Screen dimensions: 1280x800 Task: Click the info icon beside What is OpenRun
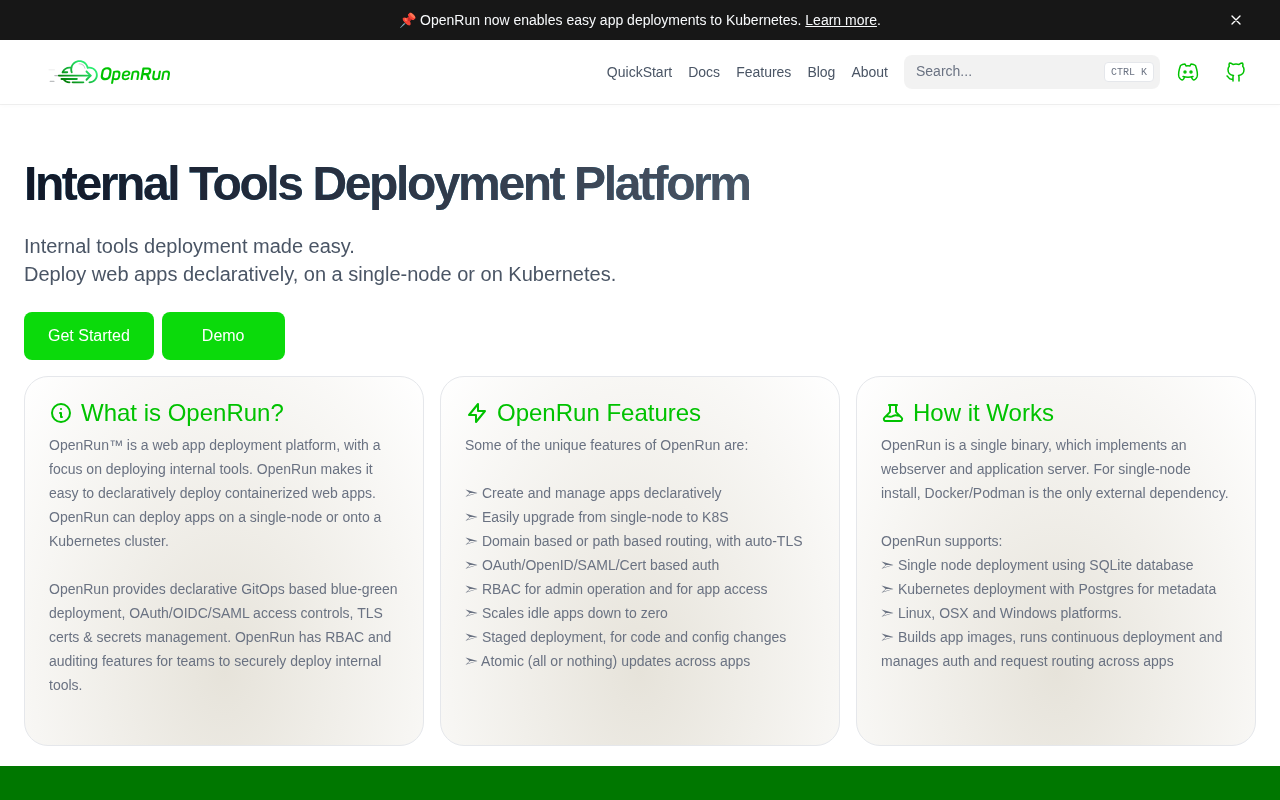click(61, 413)
